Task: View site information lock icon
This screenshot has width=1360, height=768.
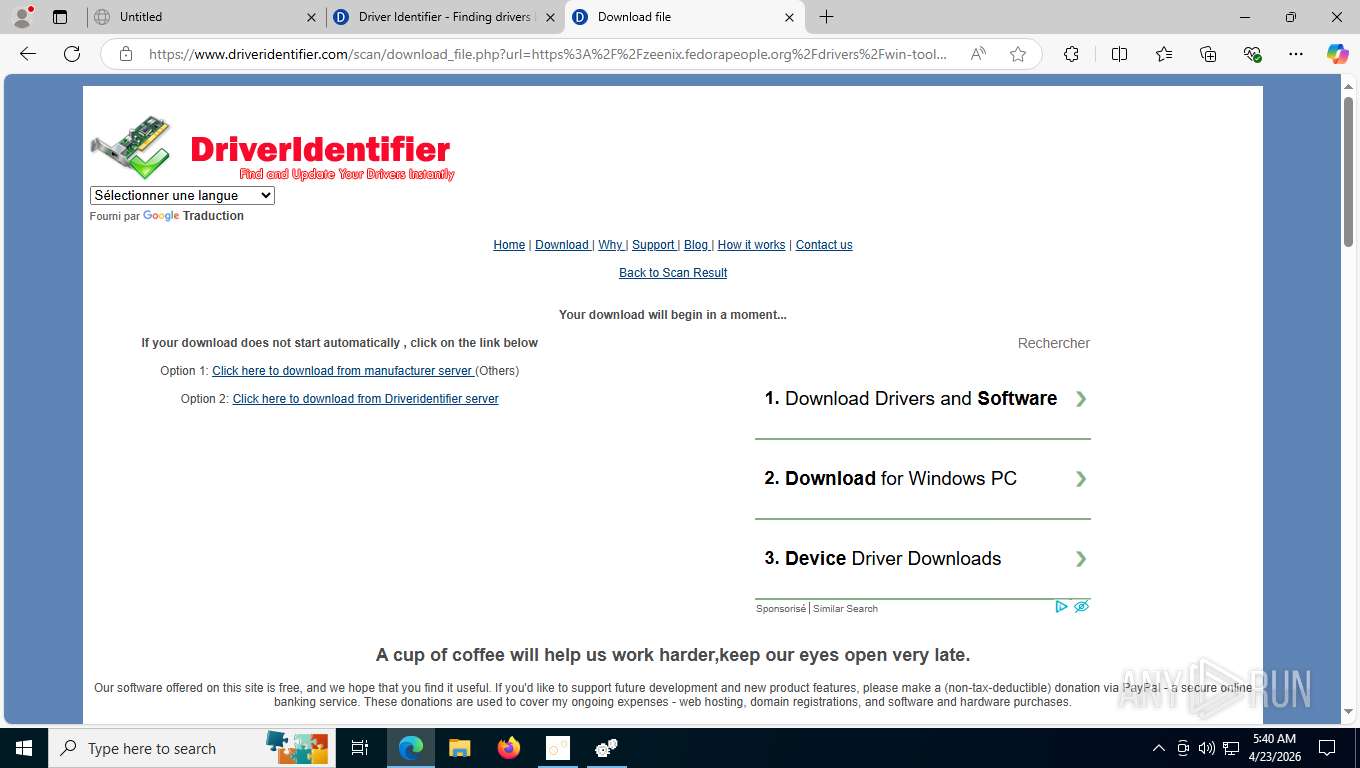Action: point(126,54)
